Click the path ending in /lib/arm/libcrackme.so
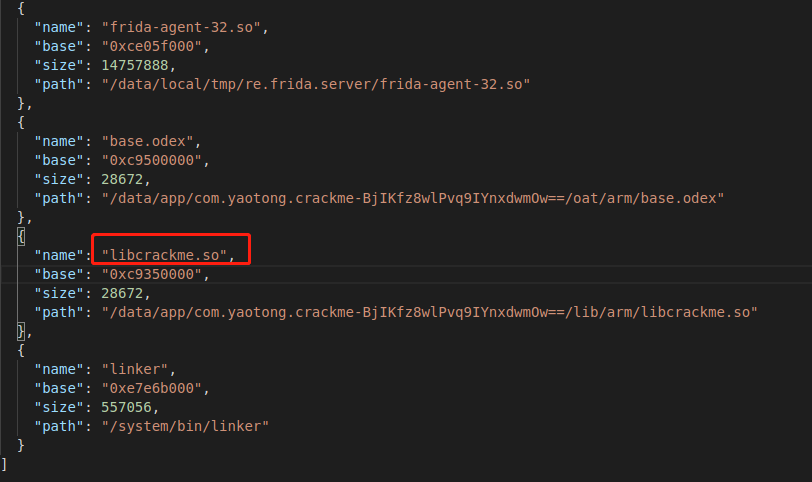The height and width of the screenshot is (482, 812). 429,312
